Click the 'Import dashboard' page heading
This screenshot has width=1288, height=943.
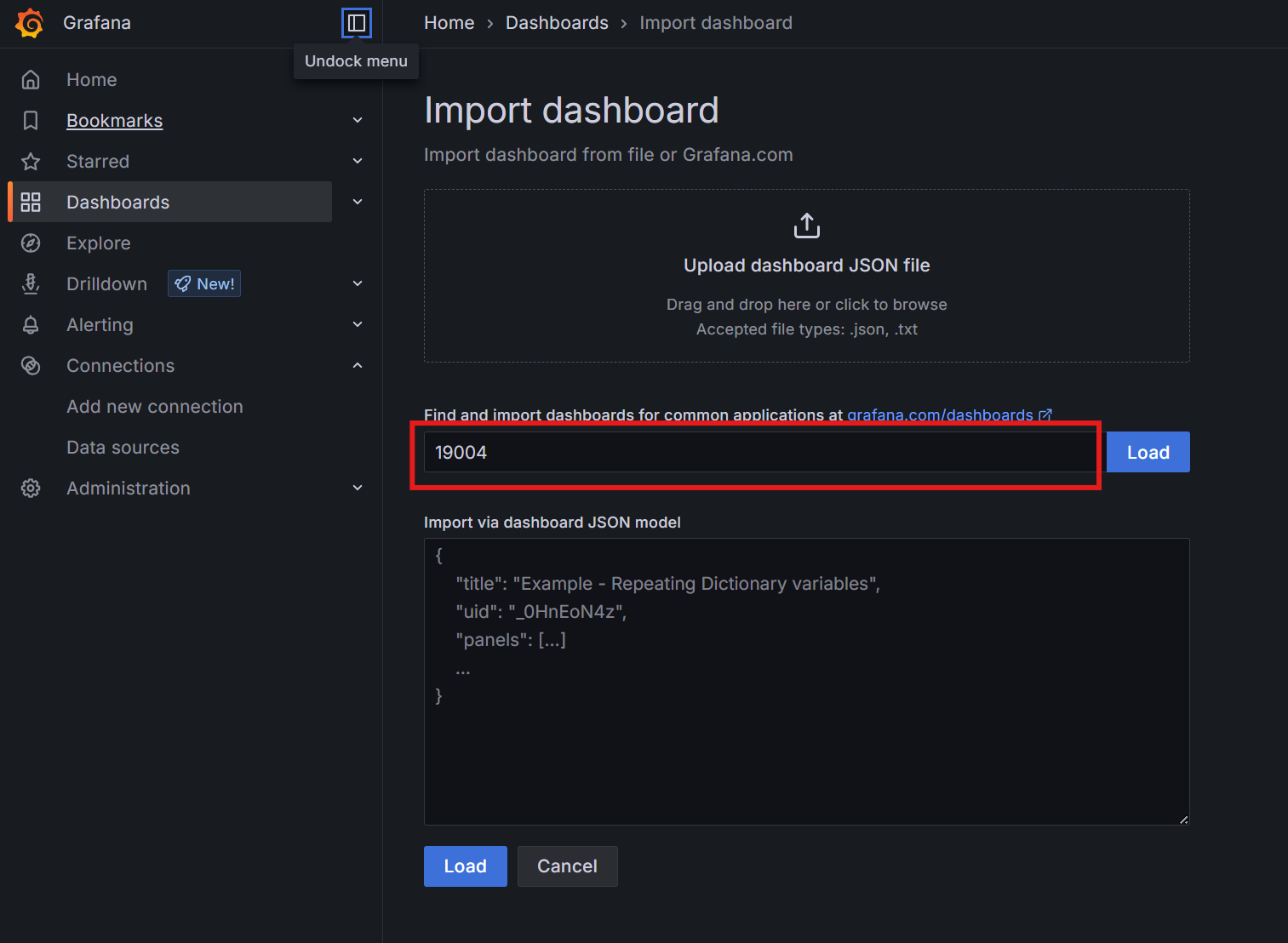(x=572, y=111)
